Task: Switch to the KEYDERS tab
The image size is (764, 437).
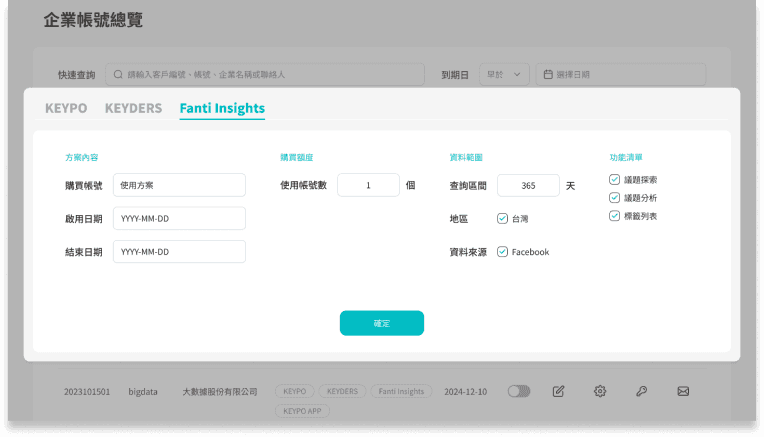Action: (x=133, y=108)
